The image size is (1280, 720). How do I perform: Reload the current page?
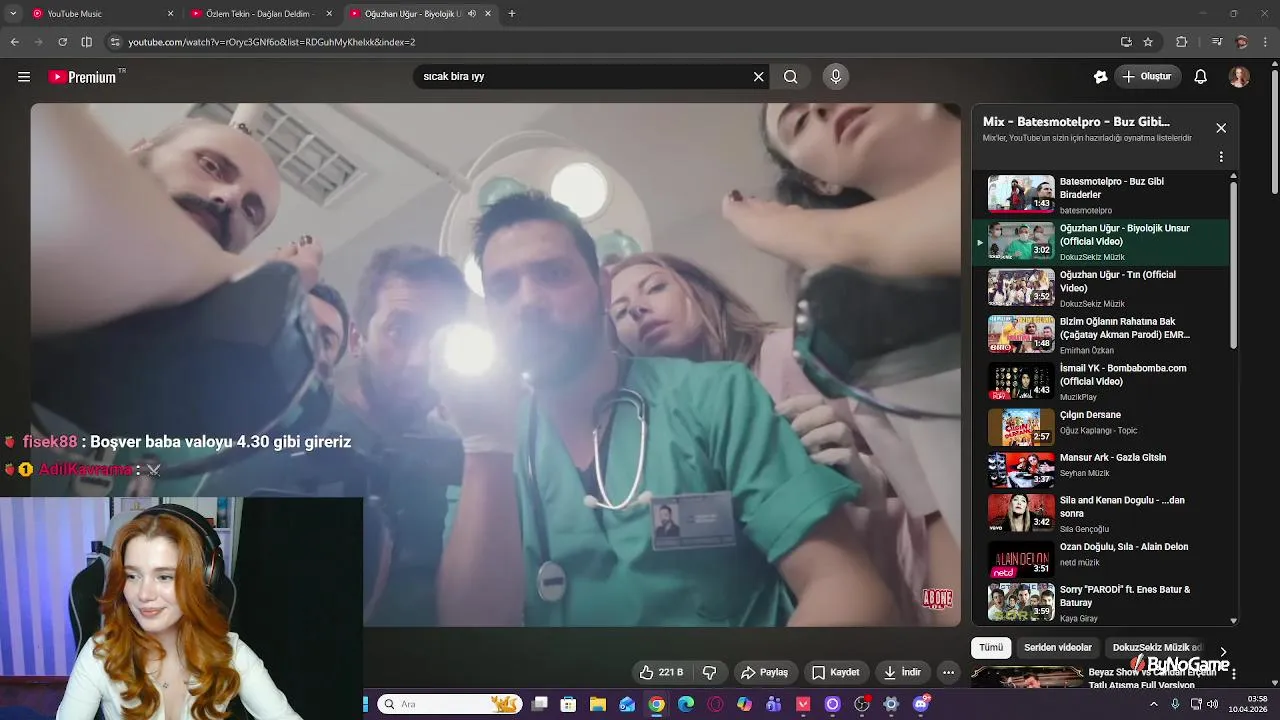coord(62,42)
